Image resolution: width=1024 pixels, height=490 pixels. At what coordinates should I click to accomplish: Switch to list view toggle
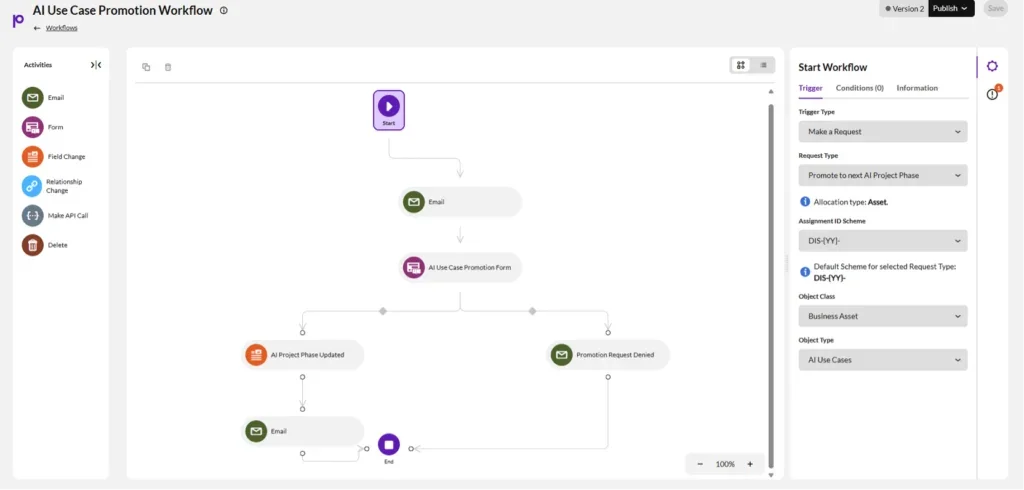763,65
